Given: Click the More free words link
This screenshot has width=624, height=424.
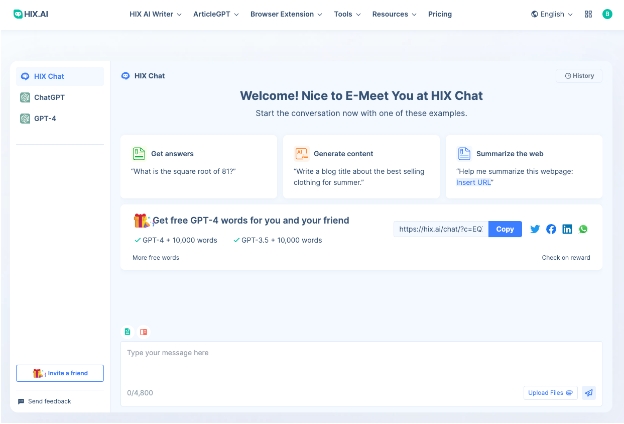Looking at the screenshot, I should (156, 258).
